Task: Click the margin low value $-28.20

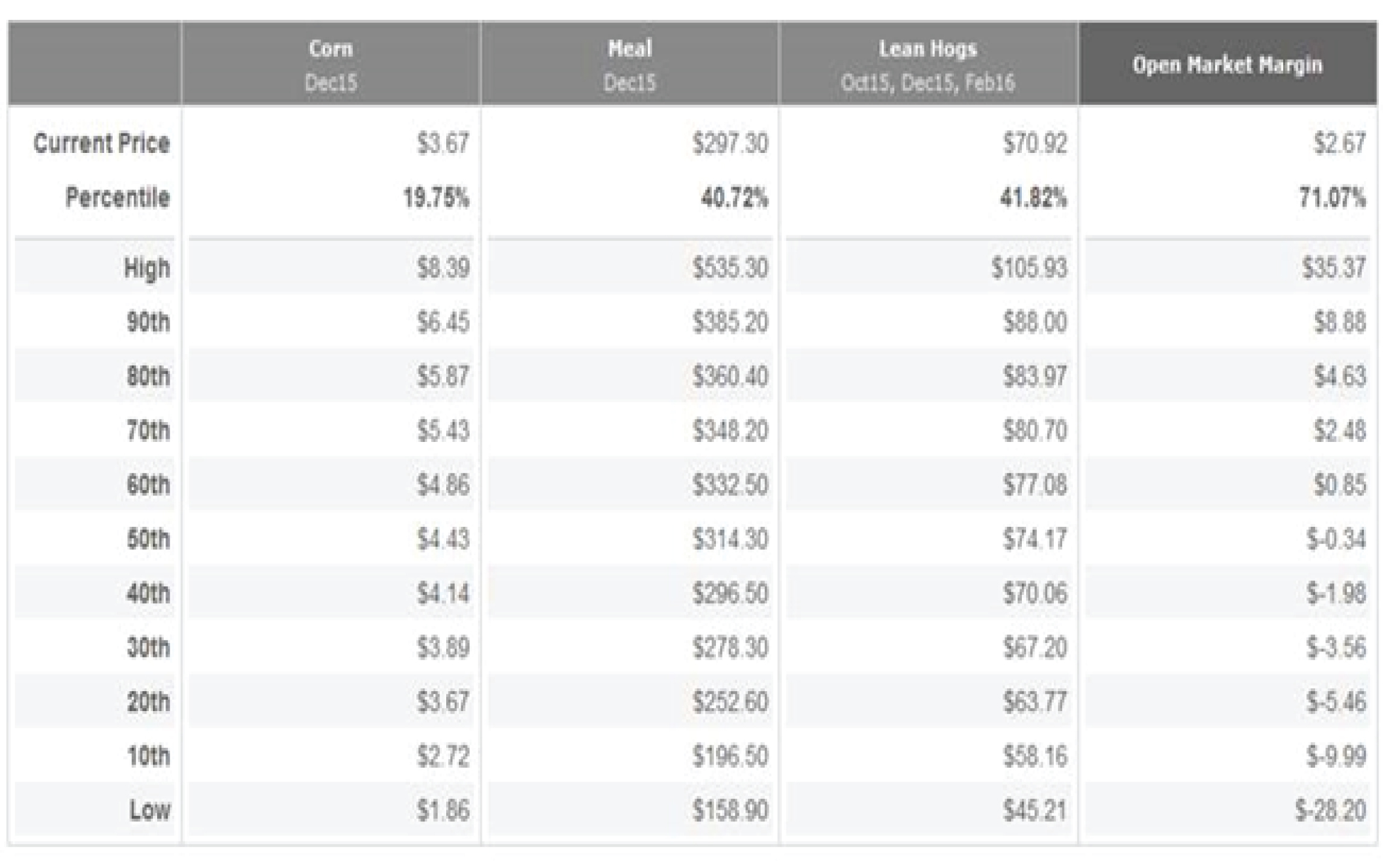Action: point(1331,810)
